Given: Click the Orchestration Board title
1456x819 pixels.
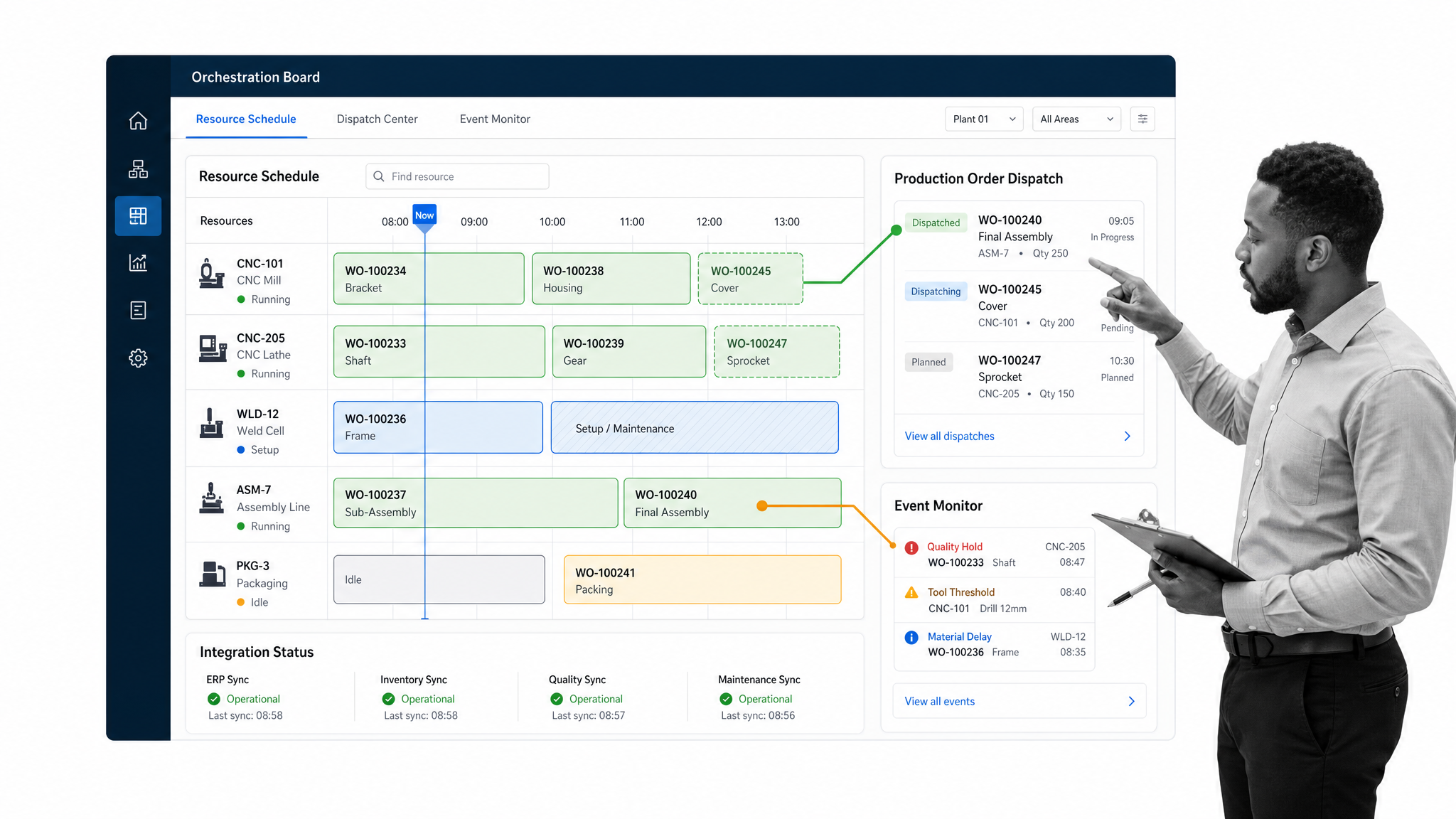Looking at the screenshot, I should 256,77.
